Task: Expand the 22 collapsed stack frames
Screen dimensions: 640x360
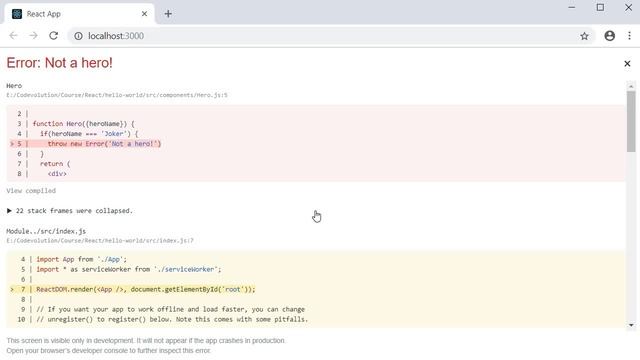Action: pos(70,211)
